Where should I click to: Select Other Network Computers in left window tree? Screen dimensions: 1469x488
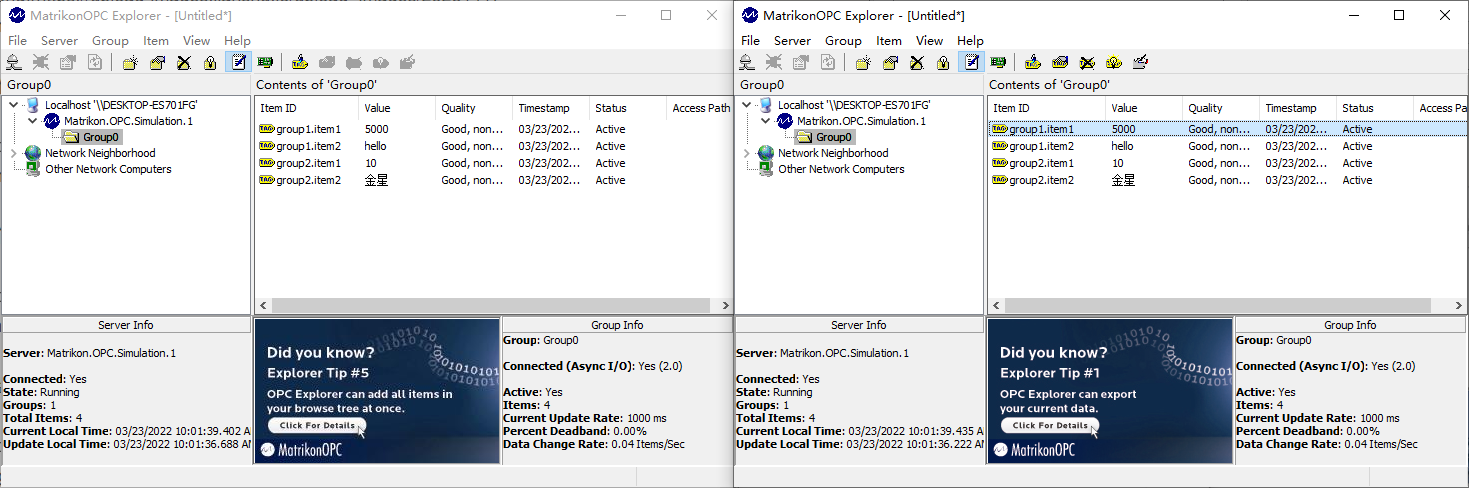[108, 169]
